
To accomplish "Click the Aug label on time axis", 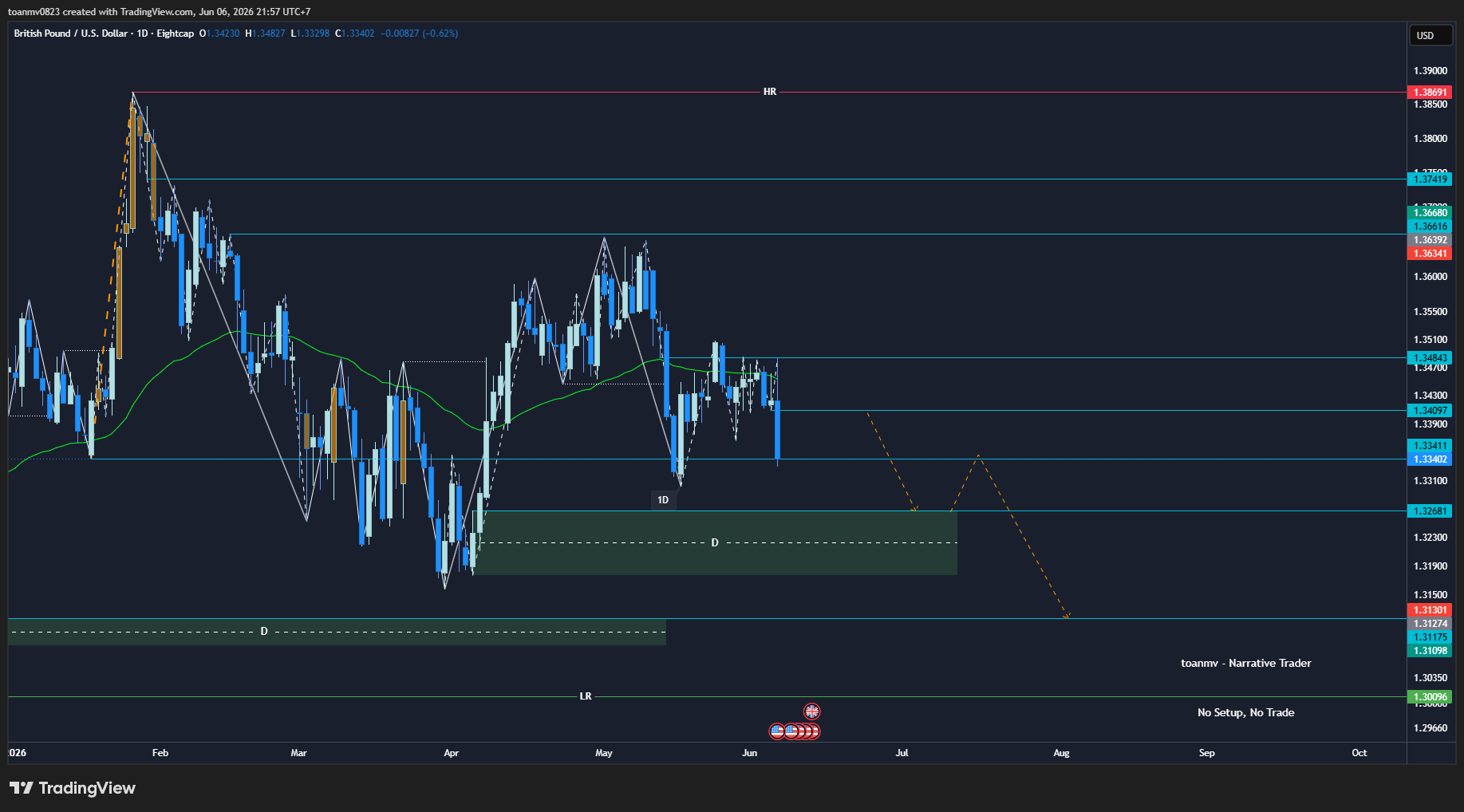I will (x=1061, y=753).
